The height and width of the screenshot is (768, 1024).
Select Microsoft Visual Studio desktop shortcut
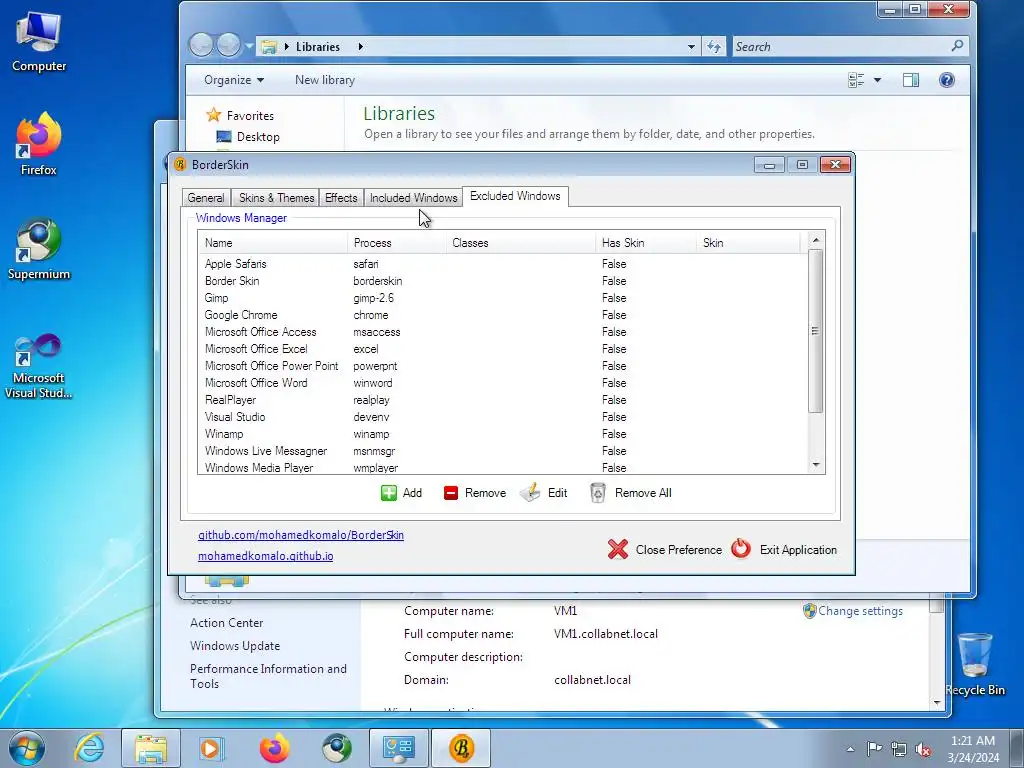pos(39,366)
